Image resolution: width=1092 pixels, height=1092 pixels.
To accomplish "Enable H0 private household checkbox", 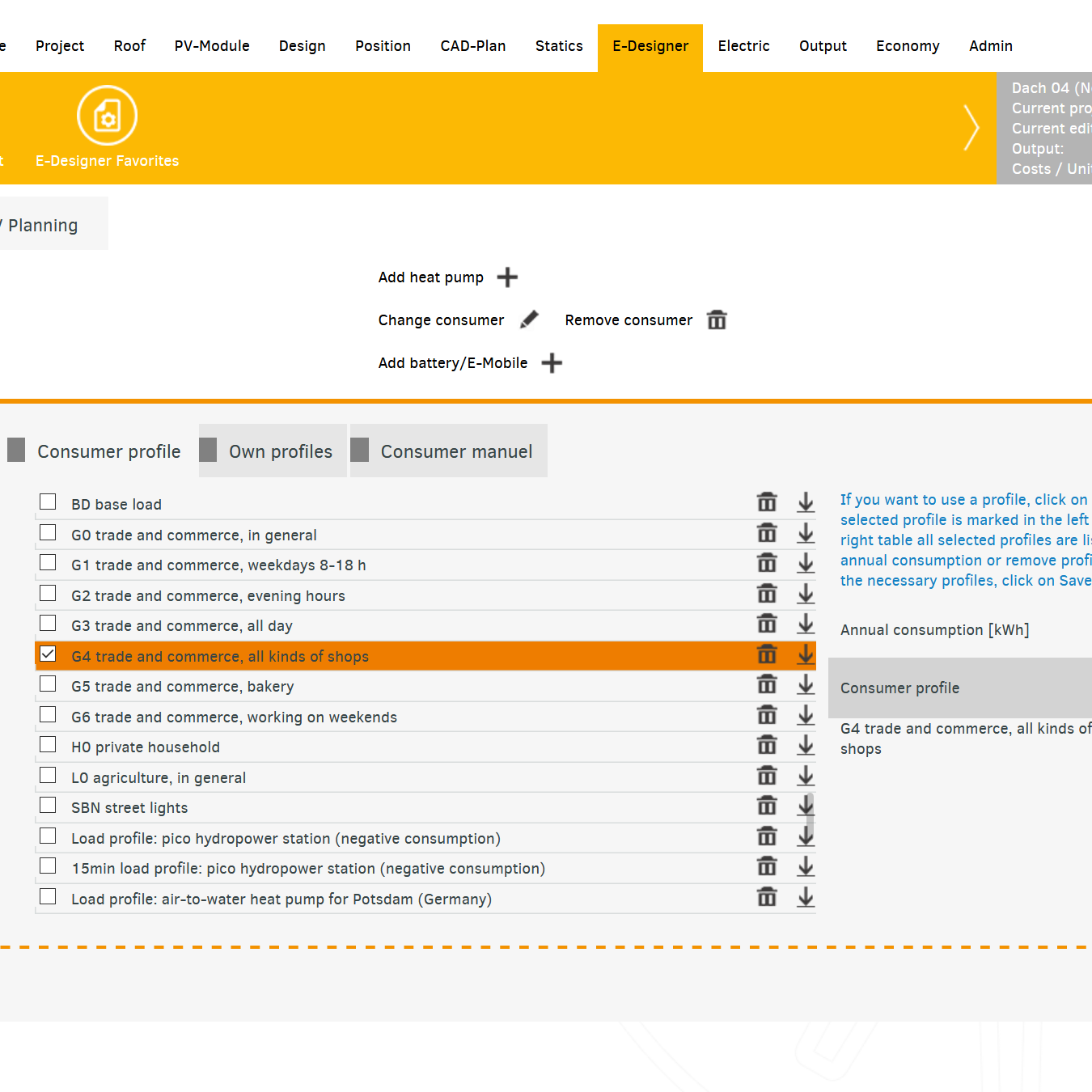I will point(48,745).
